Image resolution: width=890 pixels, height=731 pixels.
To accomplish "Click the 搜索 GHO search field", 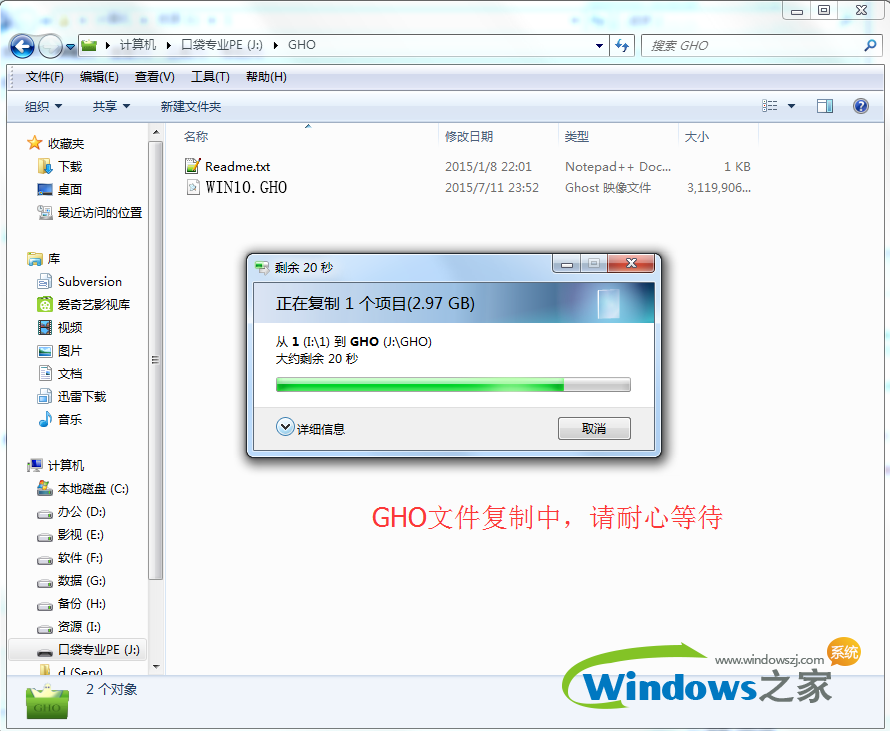I will coord(750,46).
